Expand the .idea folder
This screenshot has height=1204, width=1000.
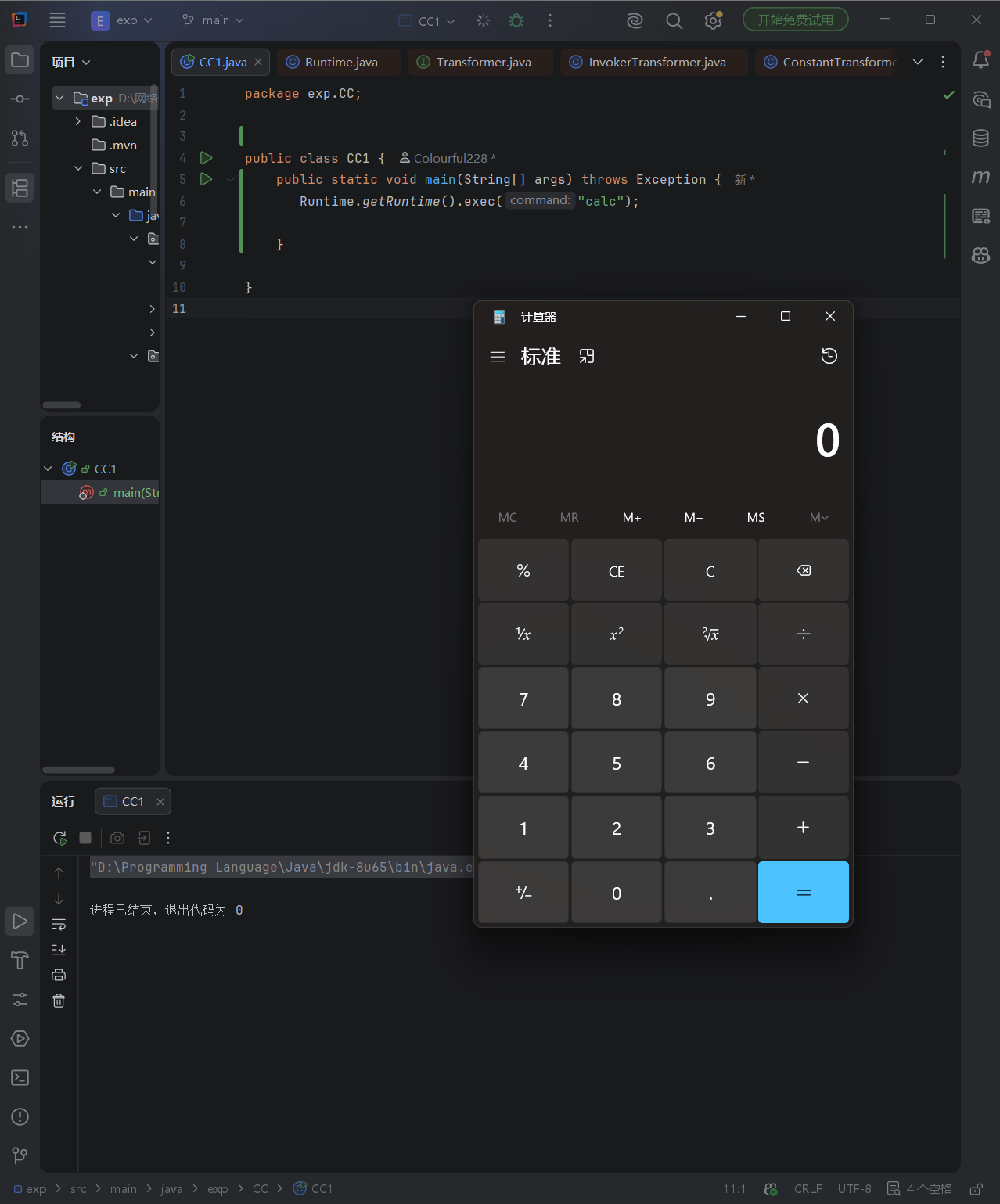tap(77, 121)
